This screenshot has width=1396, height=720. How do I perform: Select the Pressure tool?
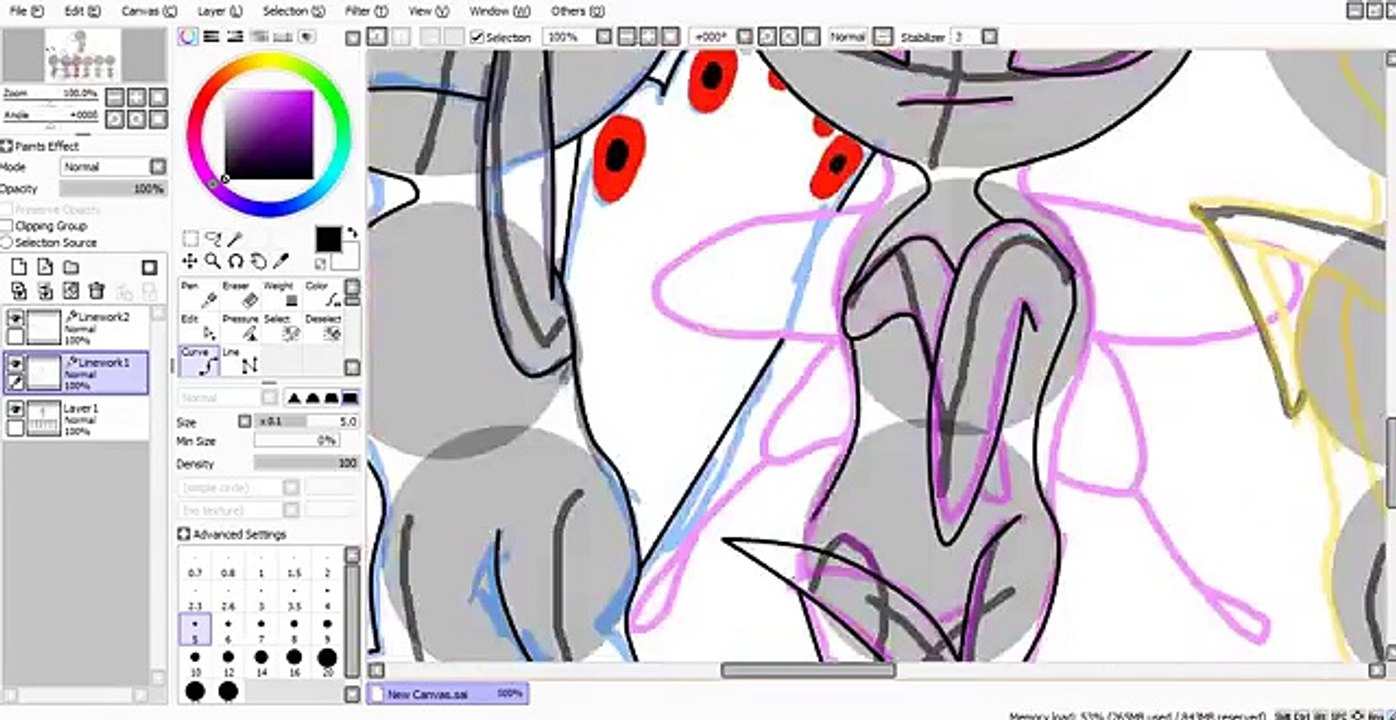pos(239,327)
